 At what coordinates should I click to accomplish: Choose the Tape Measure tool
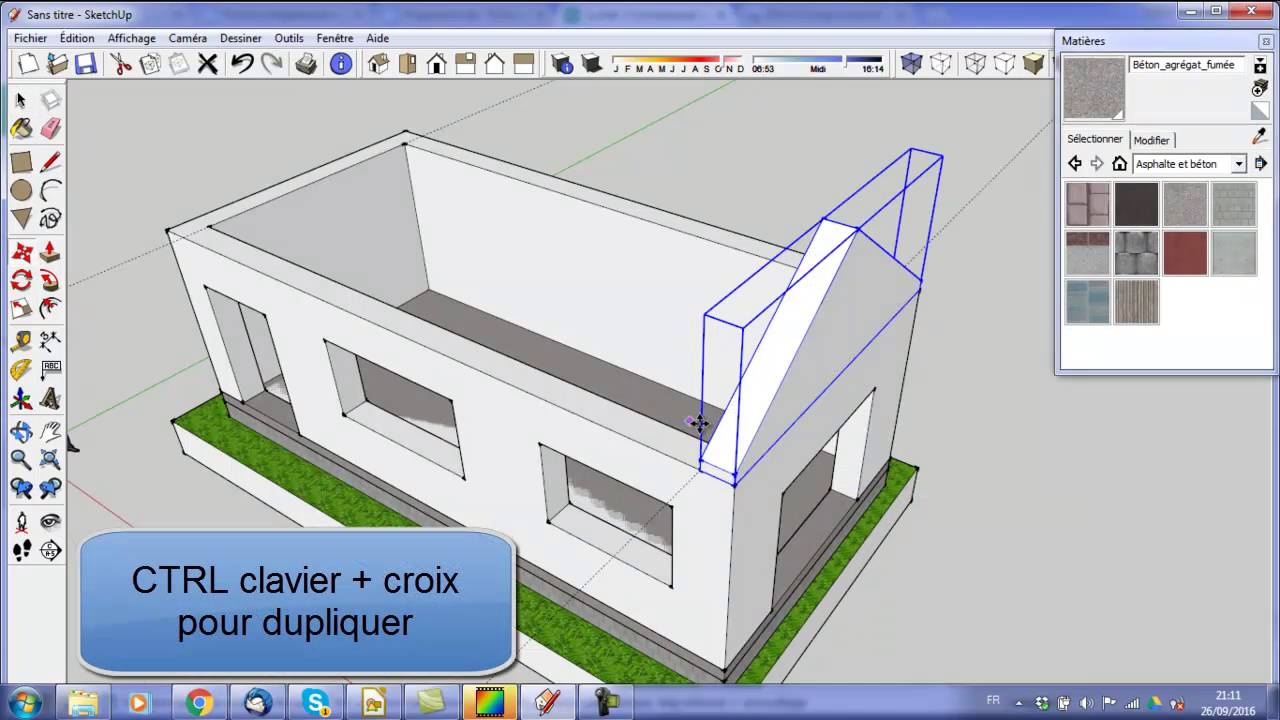(21, 343)
